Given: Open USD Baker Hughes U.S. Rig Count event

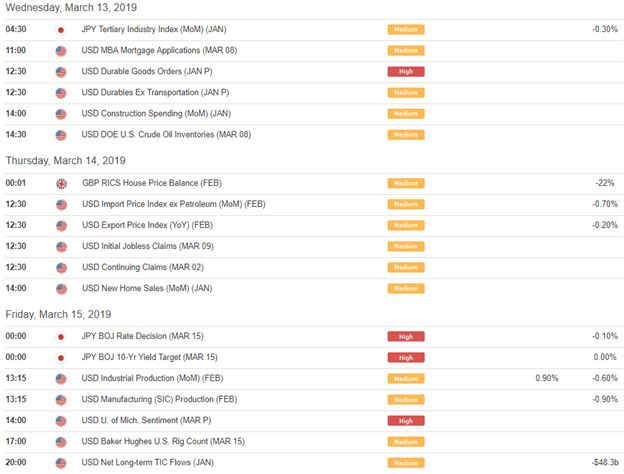Looking at the screenshot, I should 163,441.
